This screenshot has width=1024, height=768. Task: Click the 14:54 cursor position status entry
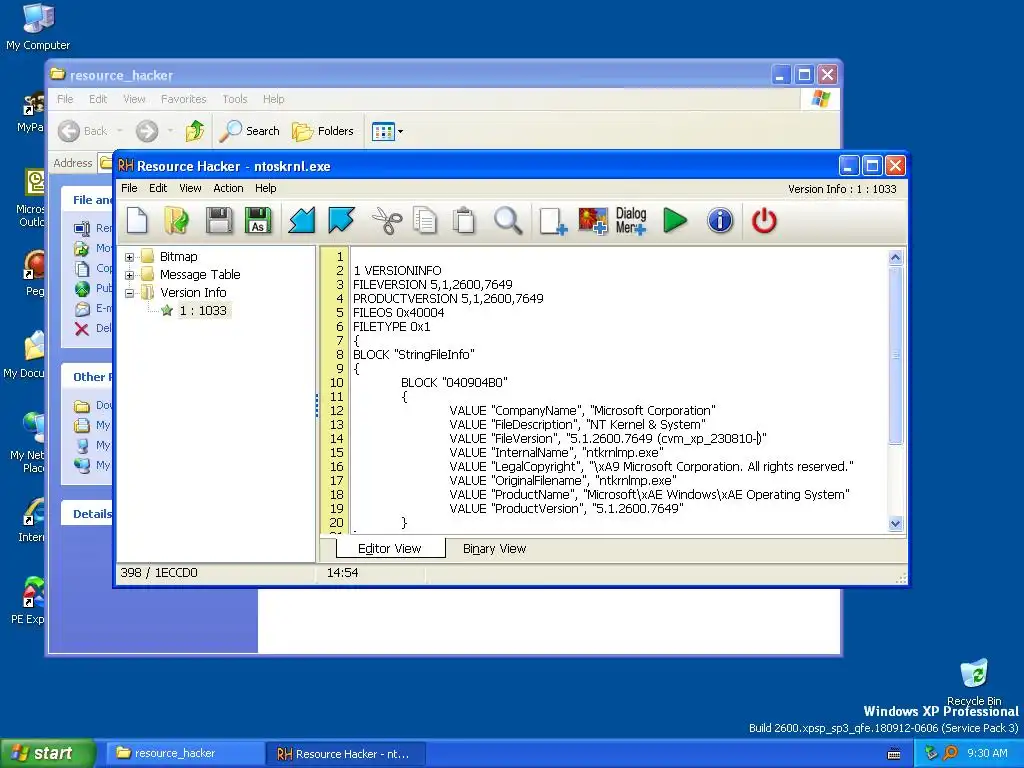[x=343, y=573]
